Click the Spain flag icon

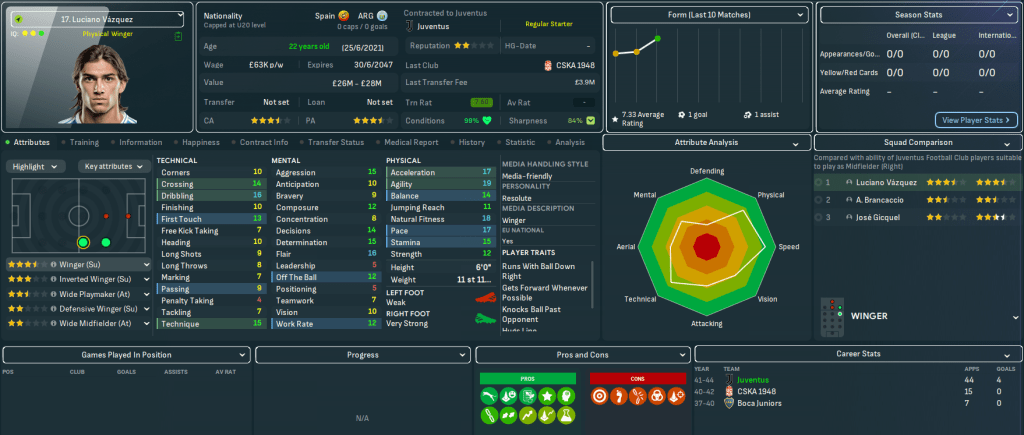click(x=343, y=17)
